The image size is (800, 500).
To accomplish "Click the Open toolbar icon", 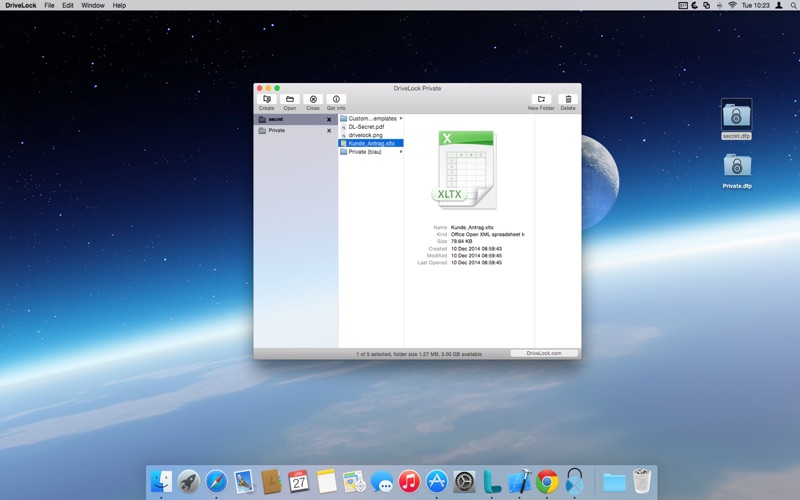I will point(290,99).
